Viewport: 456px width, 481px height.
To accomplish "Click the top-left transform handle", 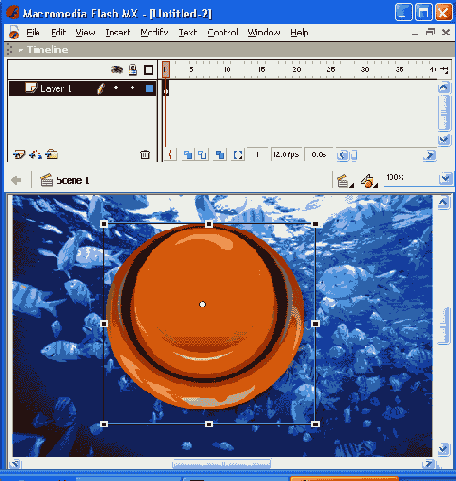I will click(104, 224).
